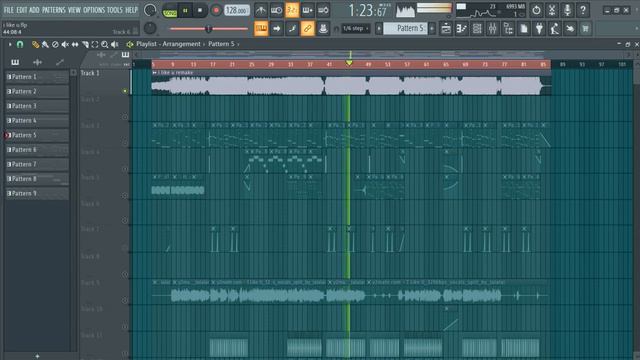Pick the Select marquee tool

95,44
